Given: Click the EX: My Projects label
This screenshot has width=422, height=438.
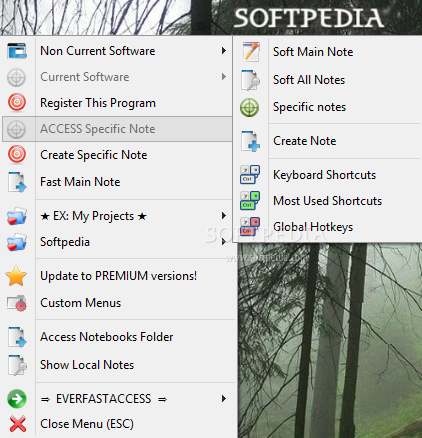Looking at the screenshot, I should [x=93, y=216].
